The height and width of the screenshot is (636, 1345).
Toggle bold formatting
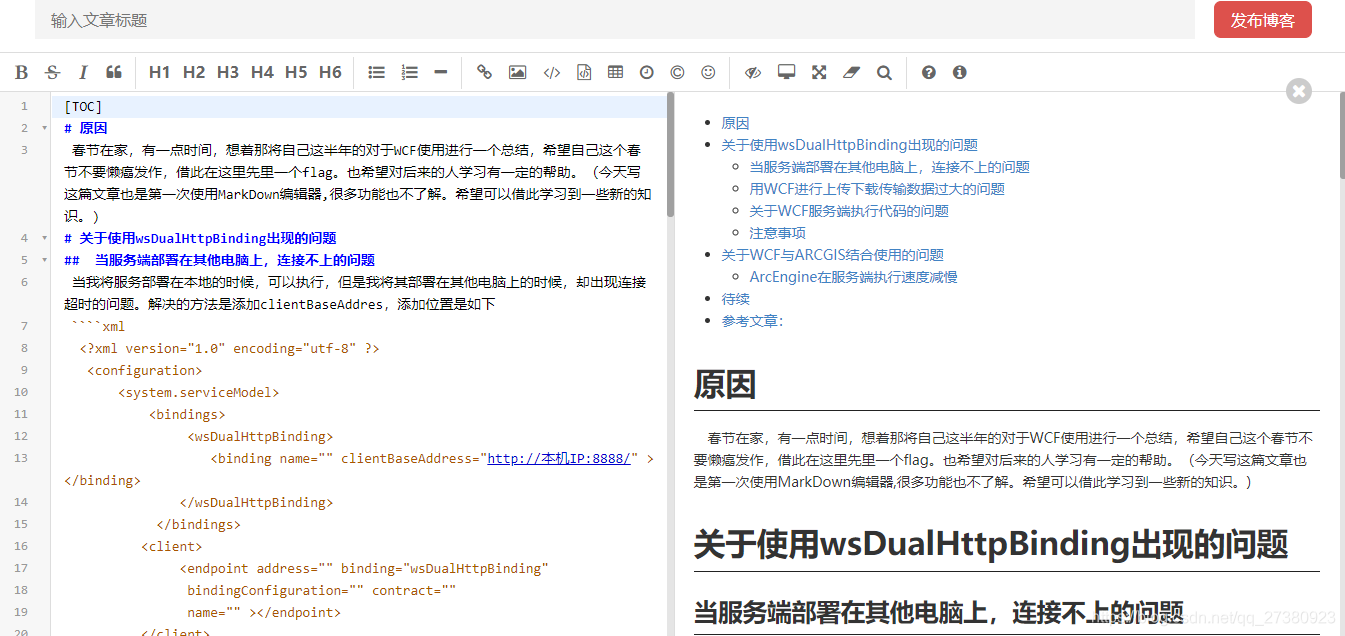pos(22,72)
